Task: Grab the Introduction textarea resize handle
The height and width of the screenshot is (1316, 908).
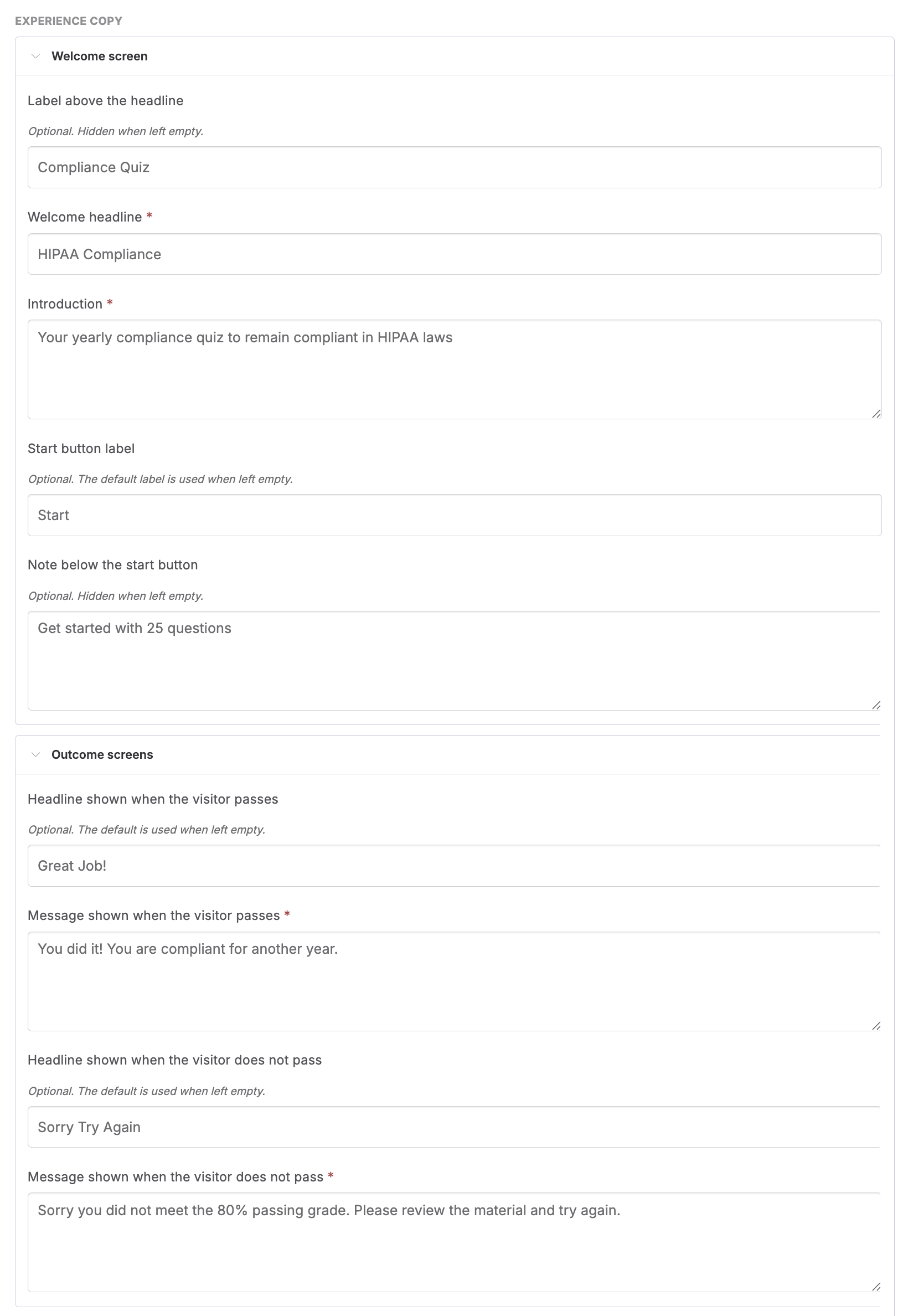Action: click(876, 414)
